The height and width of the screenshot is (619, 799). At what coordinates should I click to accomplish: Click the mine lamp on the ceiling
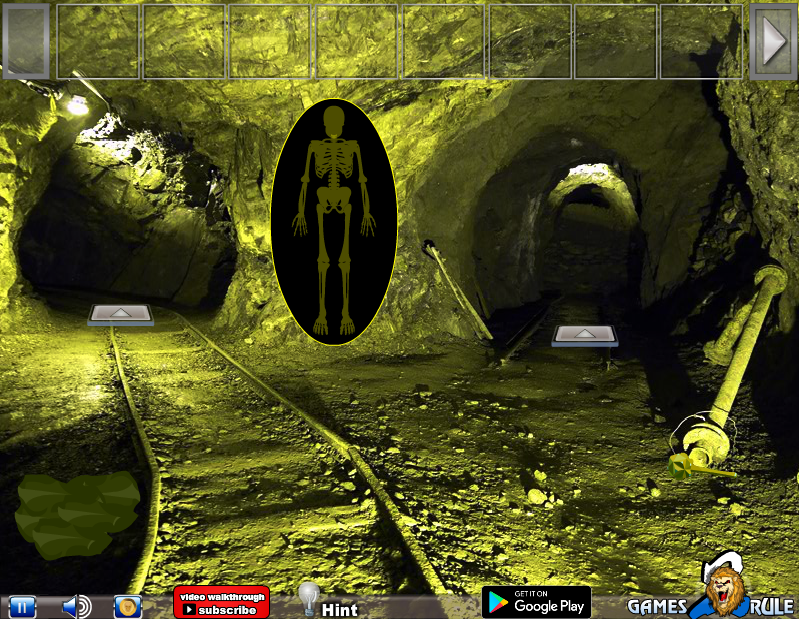pyautogui.click(x=74, y=102)
